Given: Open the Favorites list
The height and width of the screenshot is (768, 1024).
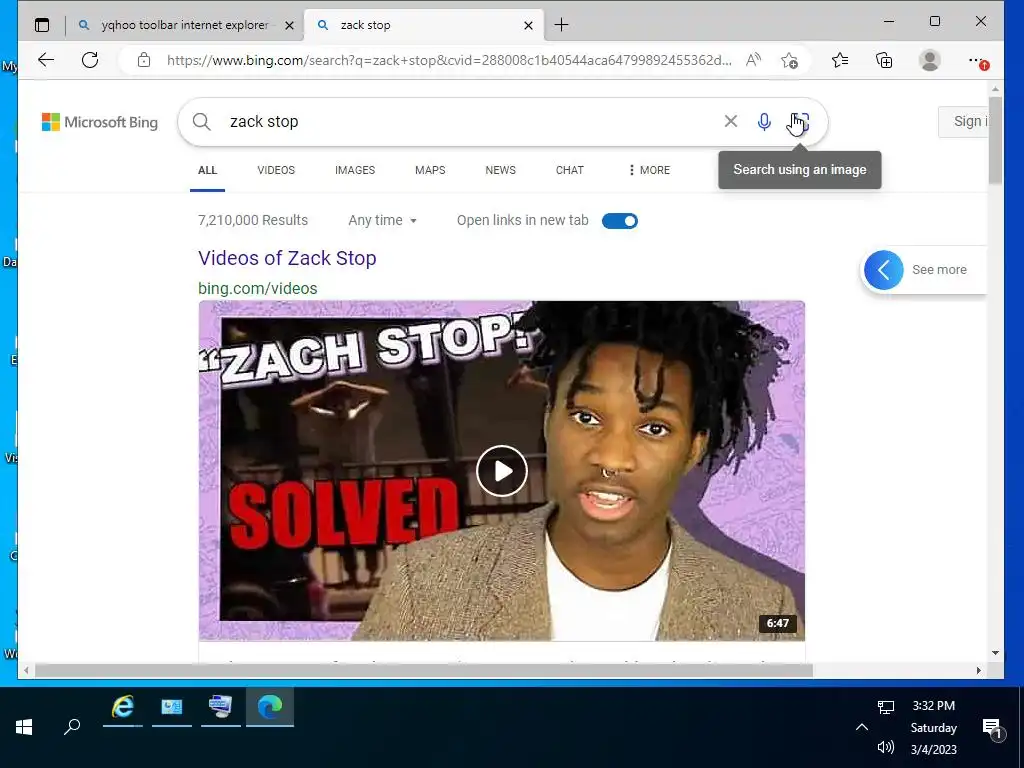Looking at the screenshot, I should (x=840, y=61).
